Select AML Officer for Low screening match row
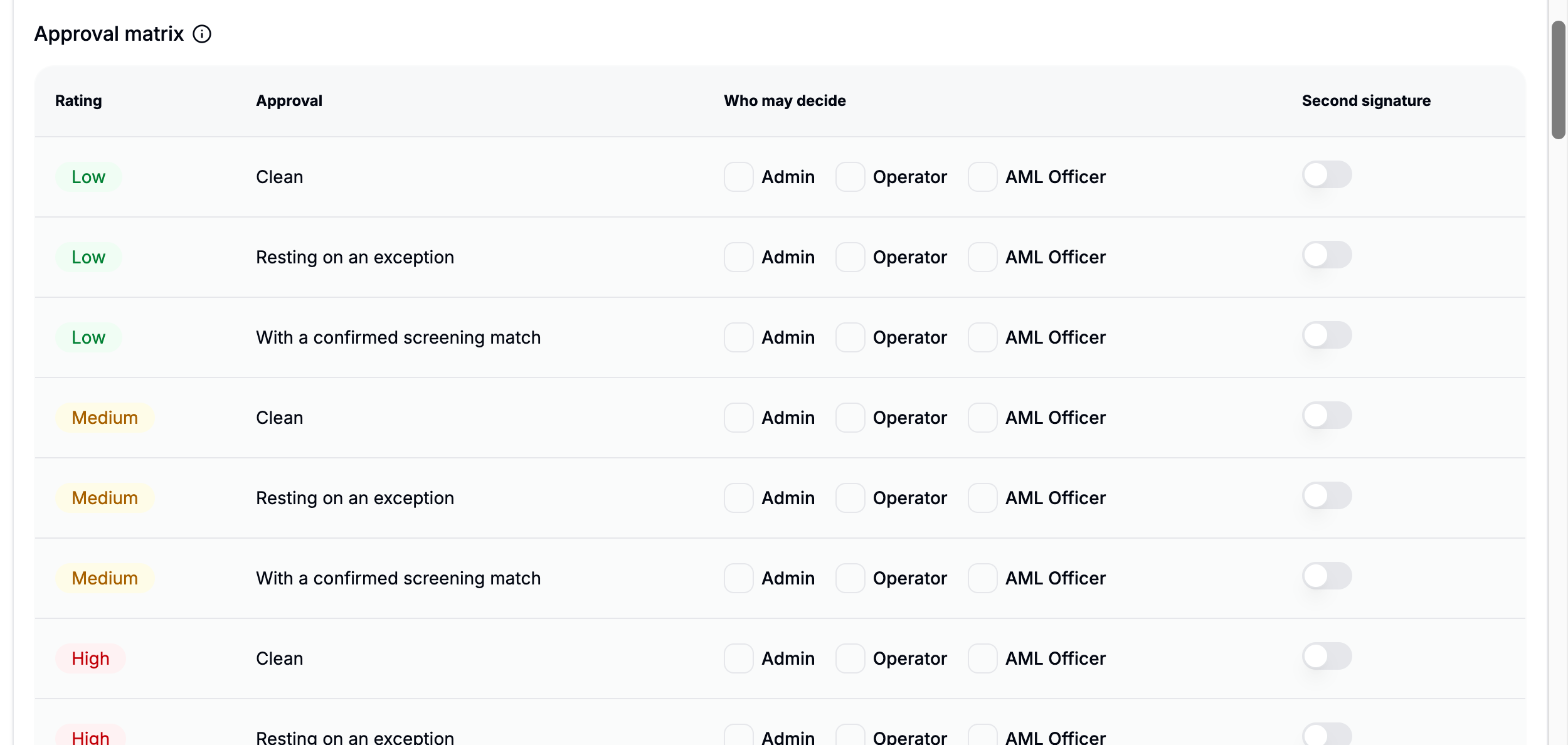 tap(983, 337)
